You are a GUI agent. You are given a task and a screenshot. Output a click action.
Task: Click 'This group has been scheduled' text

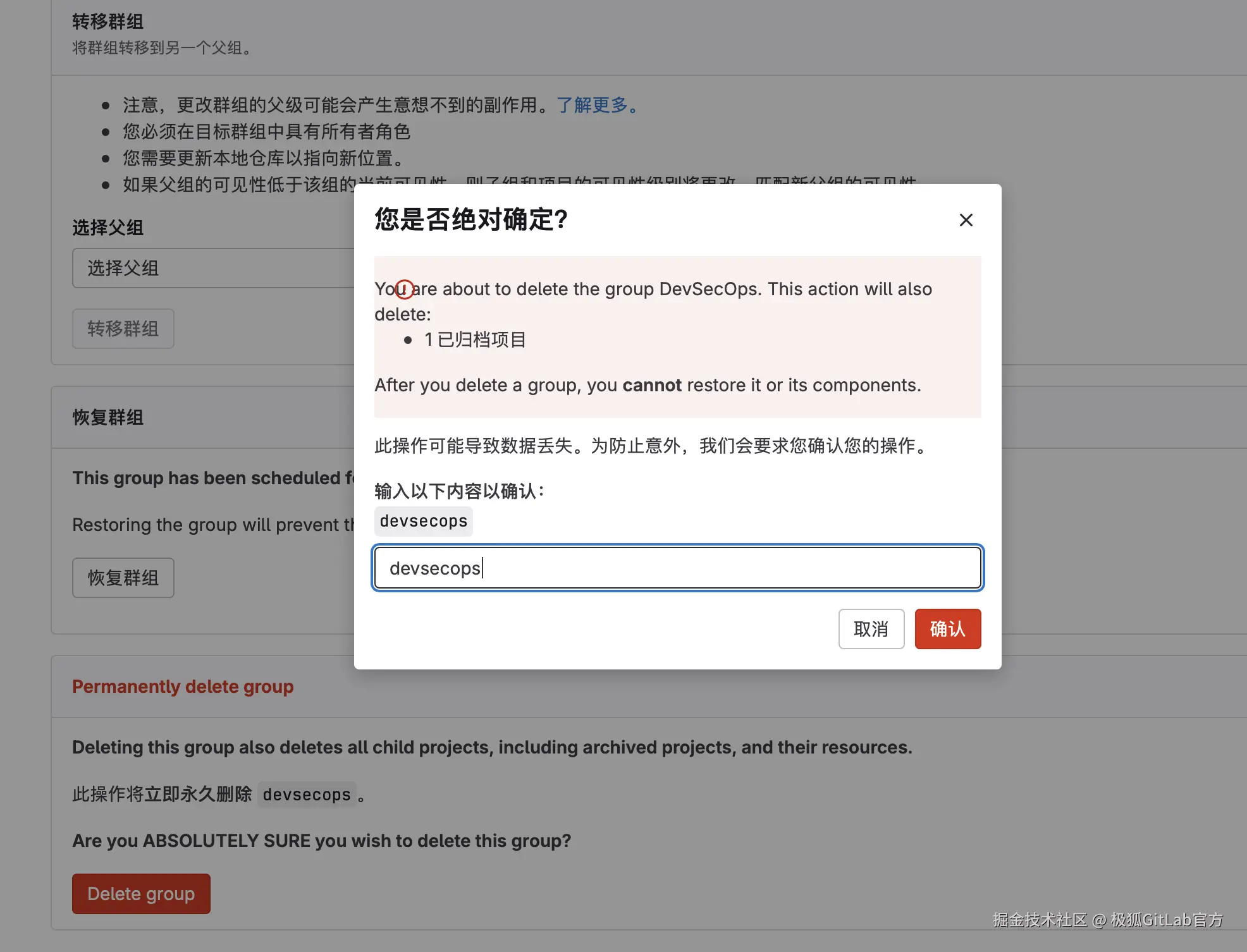(214, 478)
